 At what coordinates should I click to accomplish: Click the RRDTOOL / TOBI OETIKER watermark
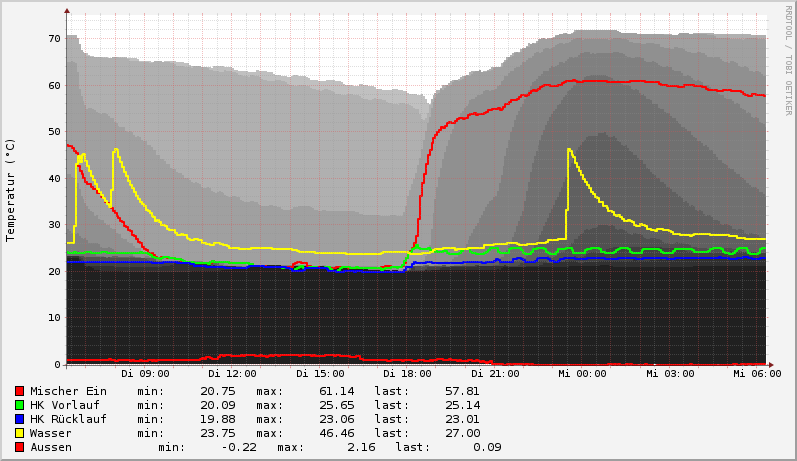(788, 60)
